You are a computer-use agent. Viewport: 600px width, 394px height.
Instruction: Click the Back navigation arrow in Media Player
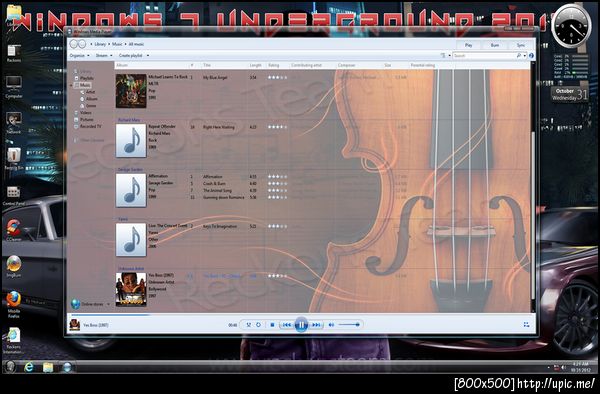(x=73, y=44)
